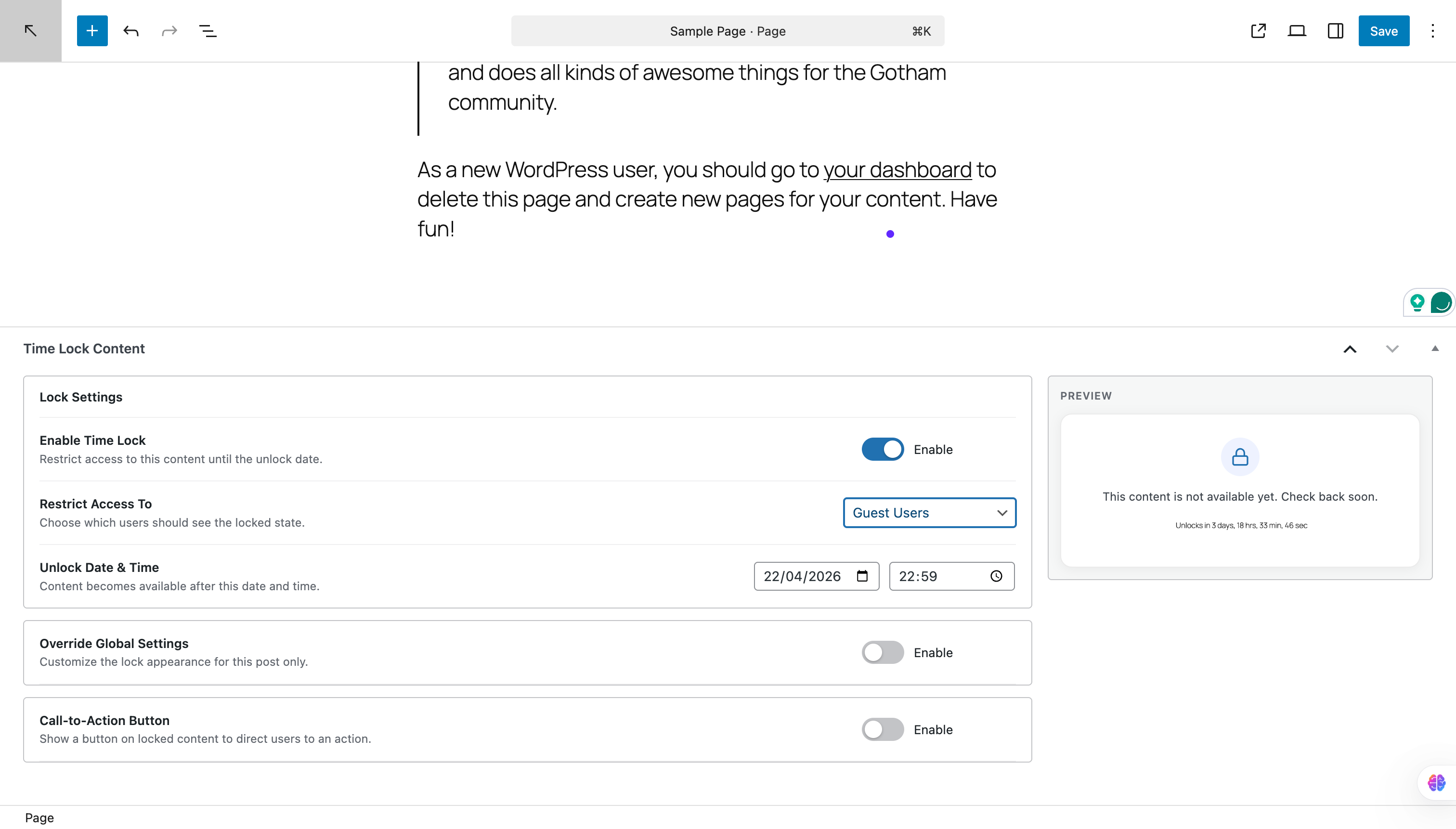Switch the laptop device preview icon
1456x829 pixels.
1297,31
